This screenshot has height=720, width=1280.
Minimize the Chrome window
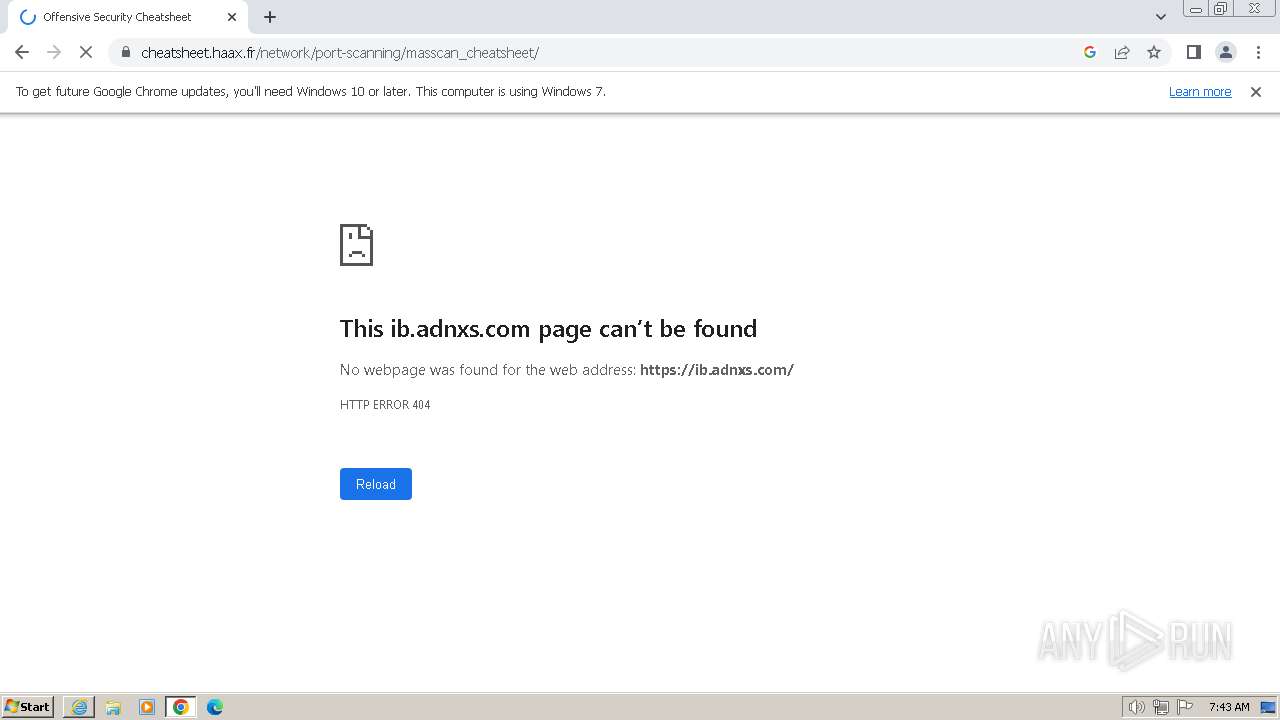tap(1195, 9)
